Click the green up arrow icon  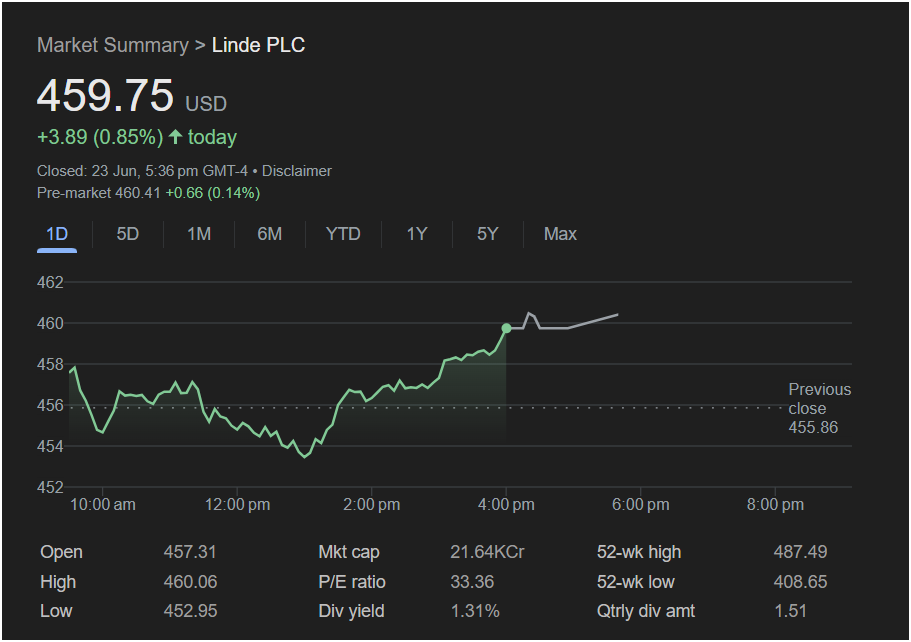(176, 137)
